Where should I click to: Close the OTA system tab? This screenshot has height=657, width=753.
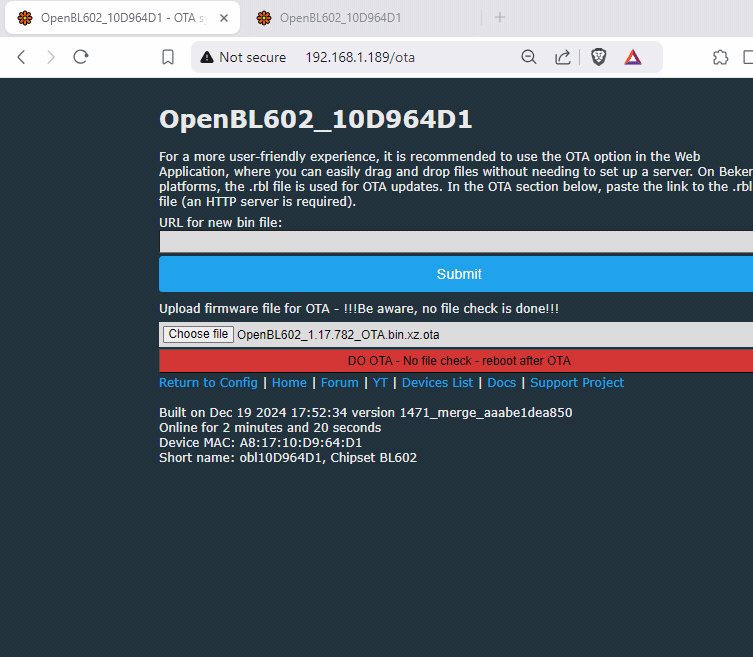pyautogui.click(x=224, y=18)
